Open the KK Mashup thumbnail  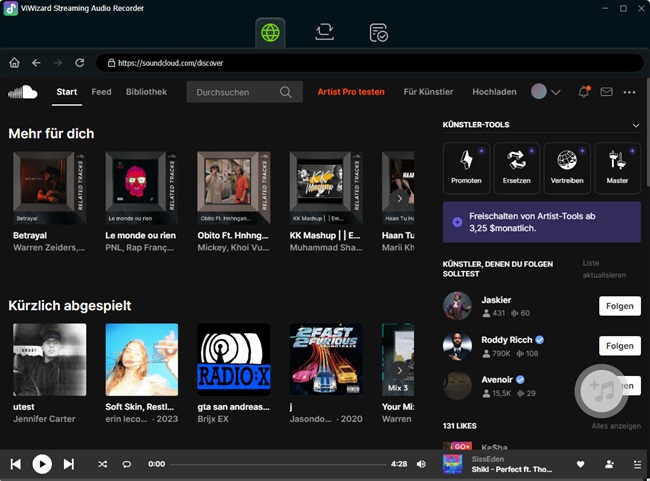pos(326,188)
